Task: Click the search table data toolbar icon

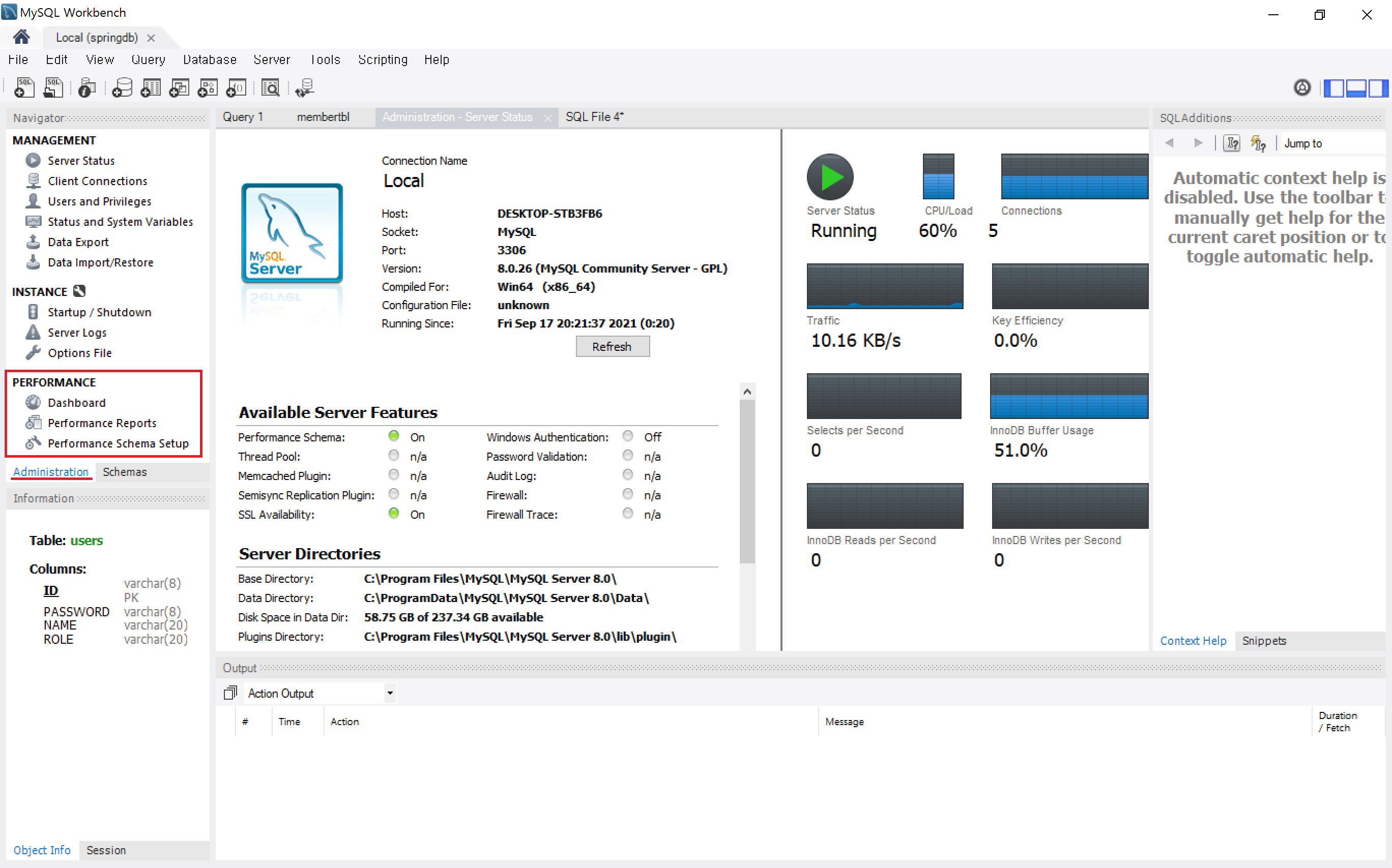Action: pos(270,88)
